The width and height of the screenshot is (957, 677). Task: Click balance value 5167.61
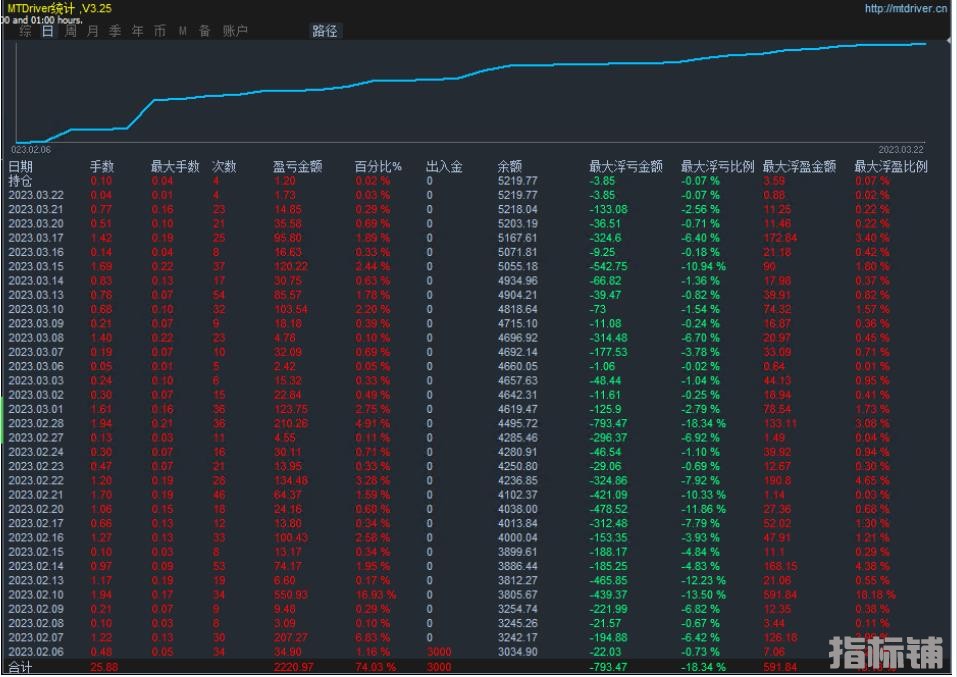pos(518,238)
